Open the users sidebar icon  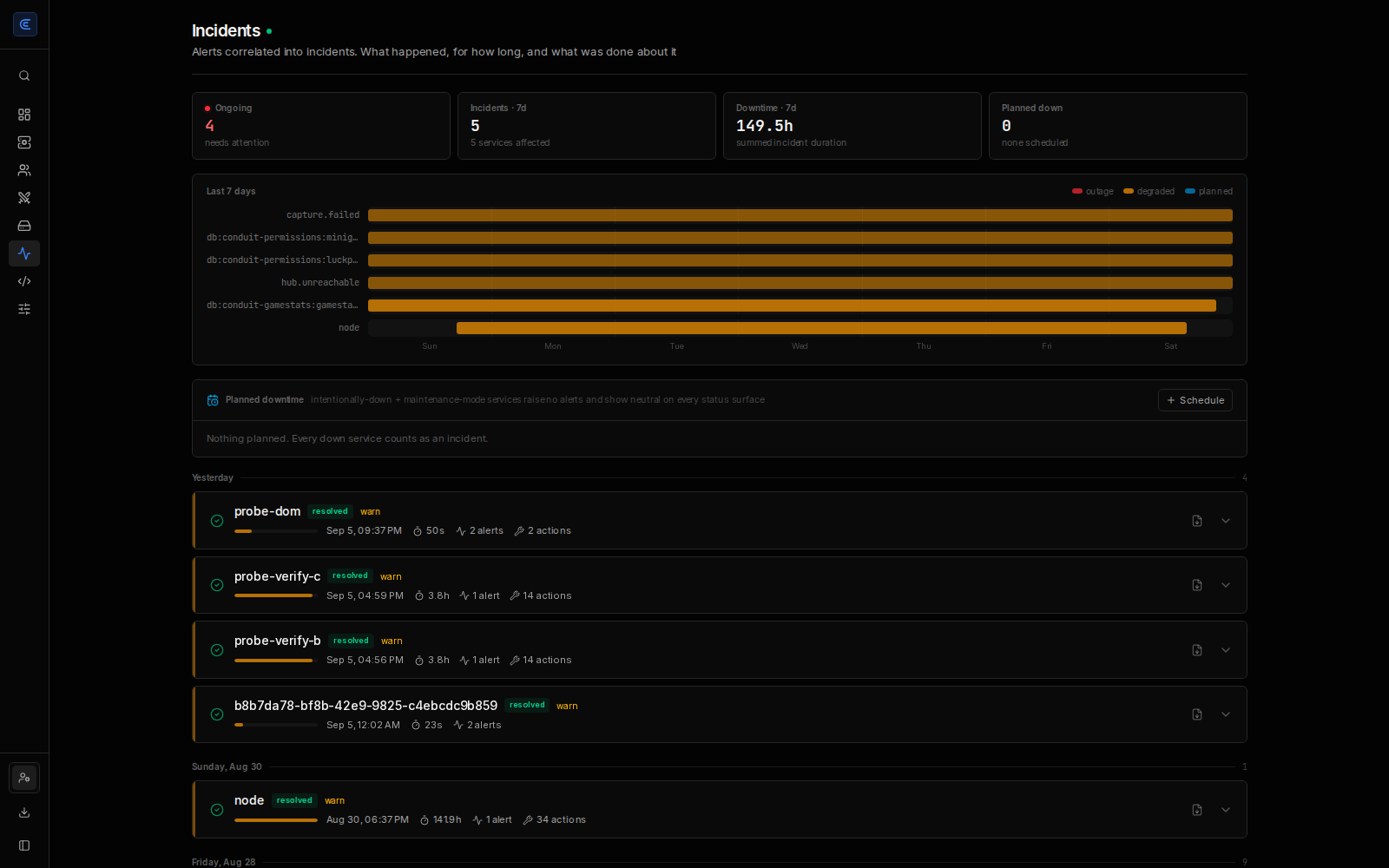24,170
